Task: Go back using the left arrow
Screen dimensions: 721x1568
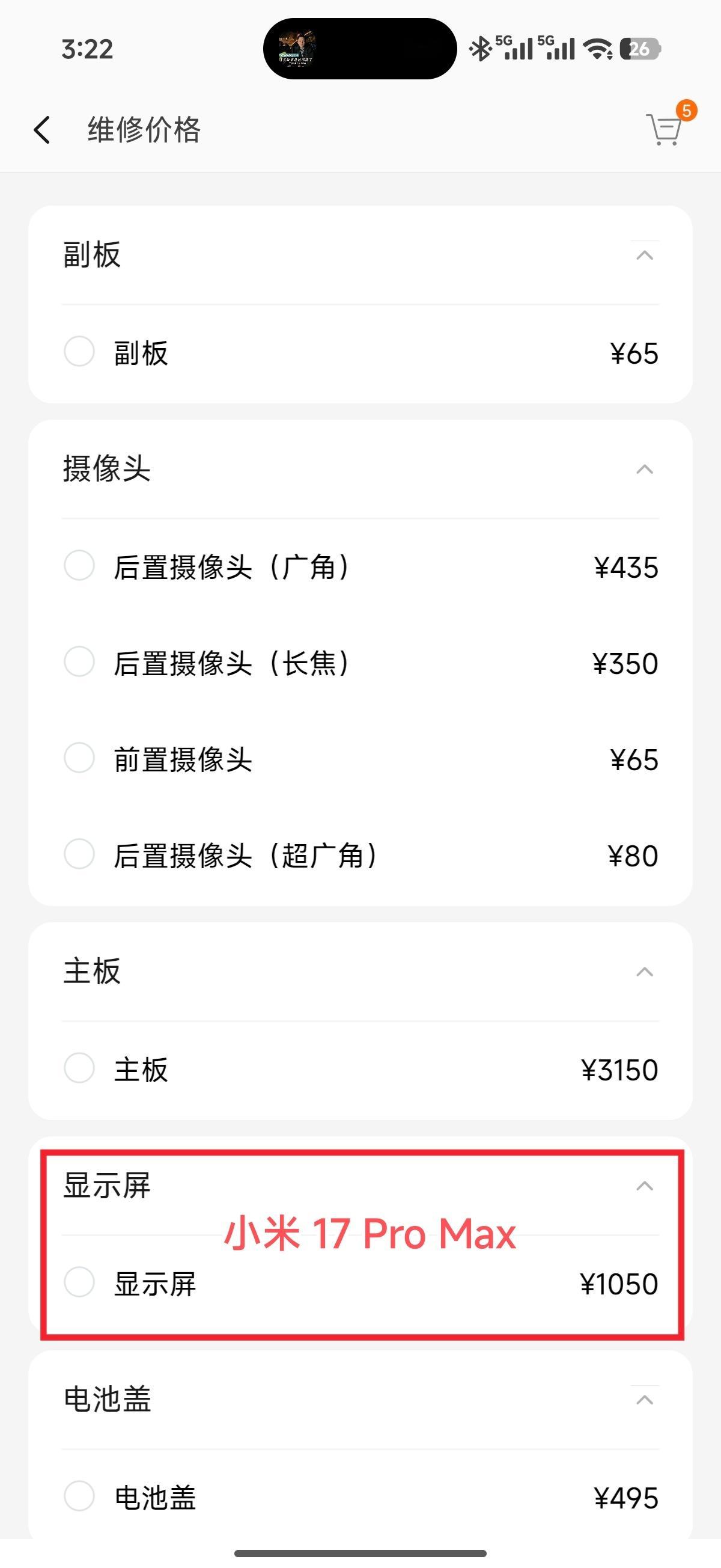Action: [x=41, y=130]
